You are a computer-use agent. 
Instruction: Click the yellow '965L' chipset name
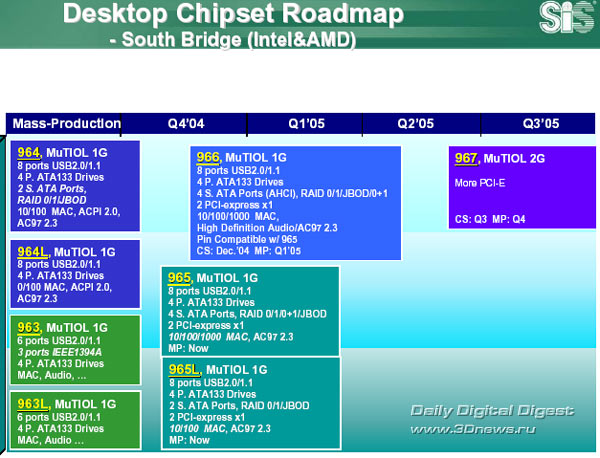click(x=184, y=370)
